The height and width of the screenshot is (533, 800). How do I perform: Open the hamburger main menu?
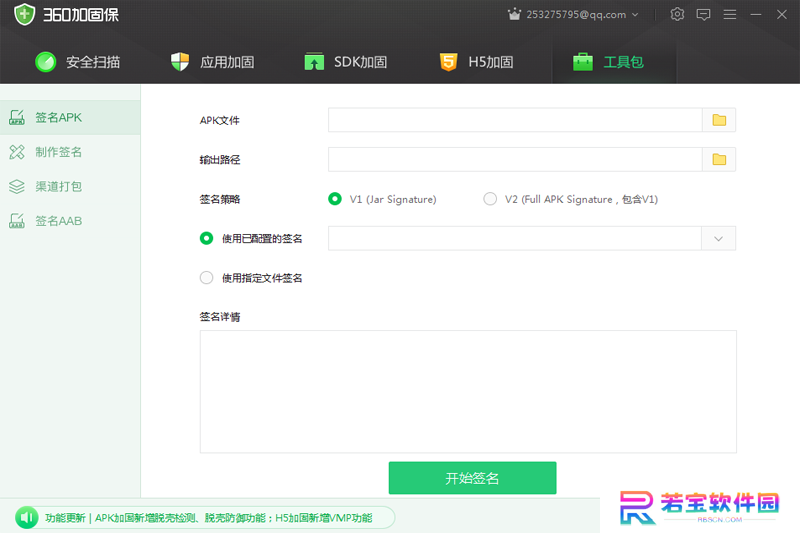click(x=730, y=14)
